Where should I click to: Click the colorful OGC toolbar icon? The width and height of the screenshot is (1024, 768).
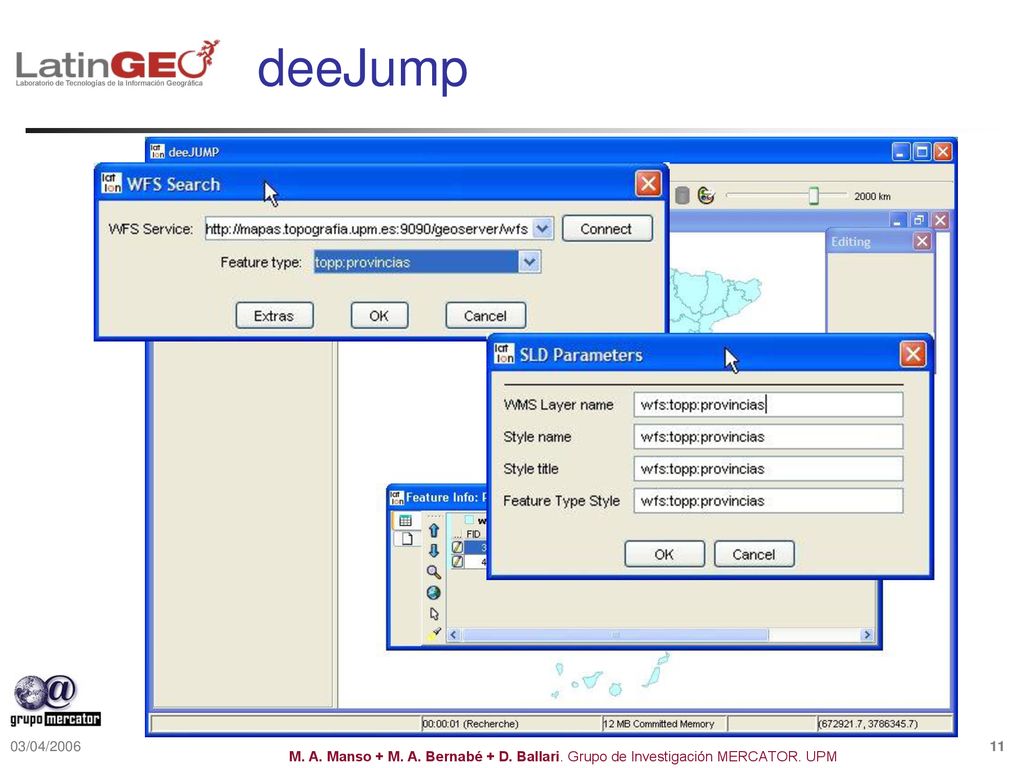tap(706, 195)
